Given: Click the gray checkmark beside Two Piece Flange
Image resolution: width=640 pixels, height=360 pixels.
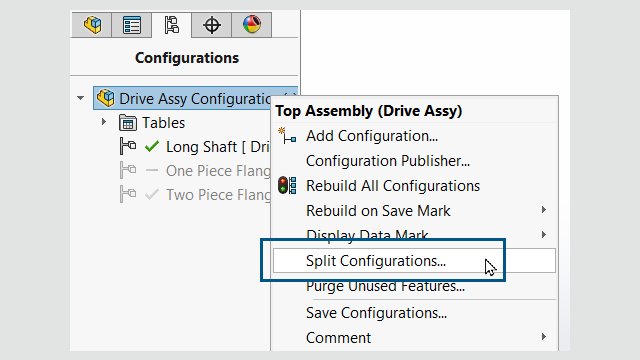Looking at the screenshot, I should 152,195.
